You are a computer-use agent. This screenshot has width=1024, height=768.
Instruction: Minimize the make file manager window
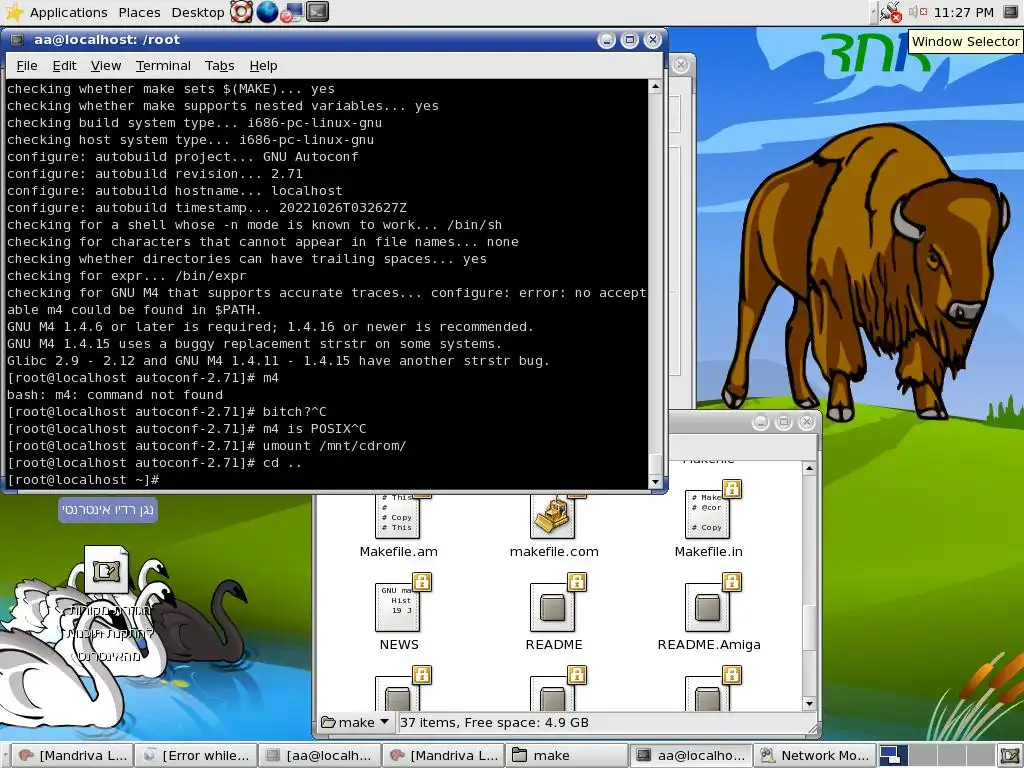tap(760, 422)
